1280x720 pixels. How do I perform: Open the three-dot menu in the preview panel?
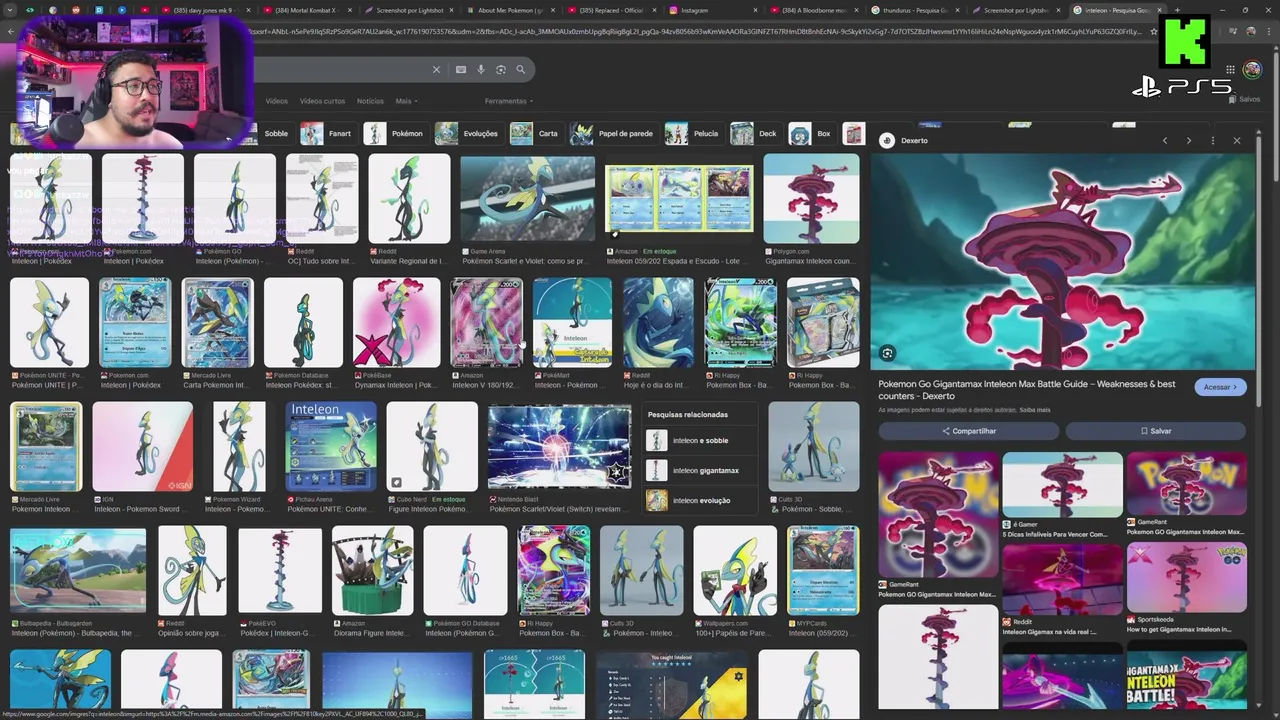click(1213, 141)
